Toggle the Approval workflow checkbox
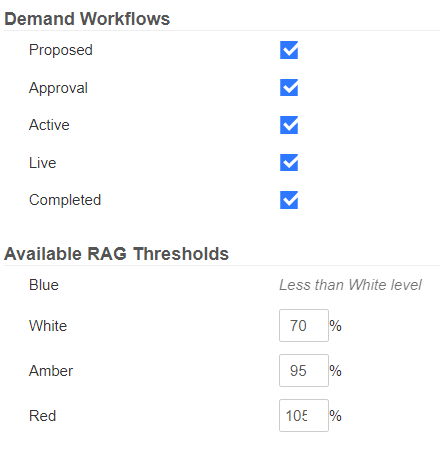The height and width of the screenshot is (455, 440). pos(289,88)
